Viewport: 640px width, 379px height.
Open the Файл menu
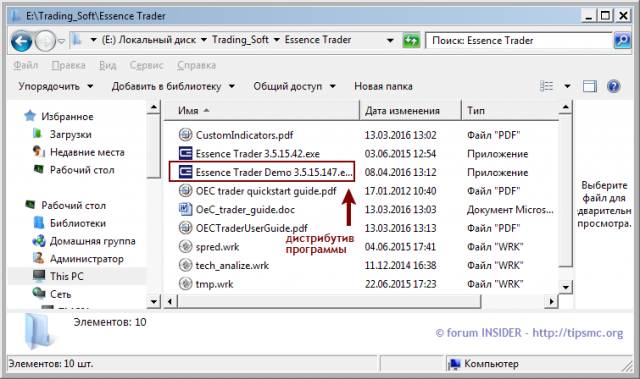pos(26,65)
